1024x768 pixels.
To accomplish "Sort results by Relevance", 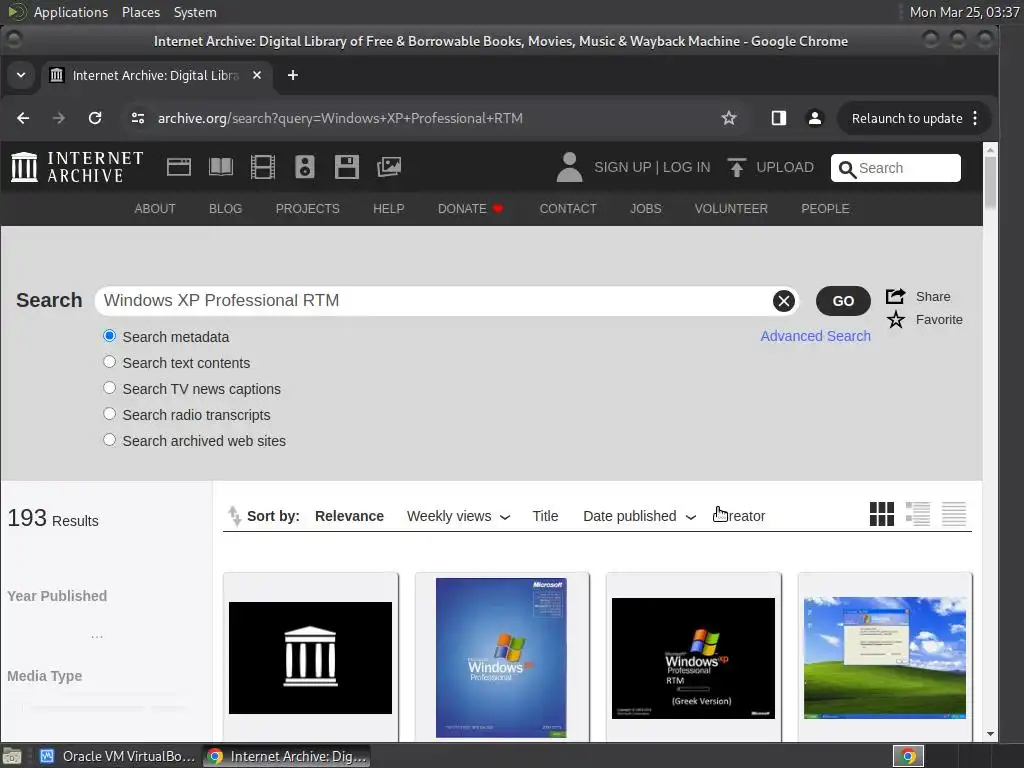I will point(349,516).
